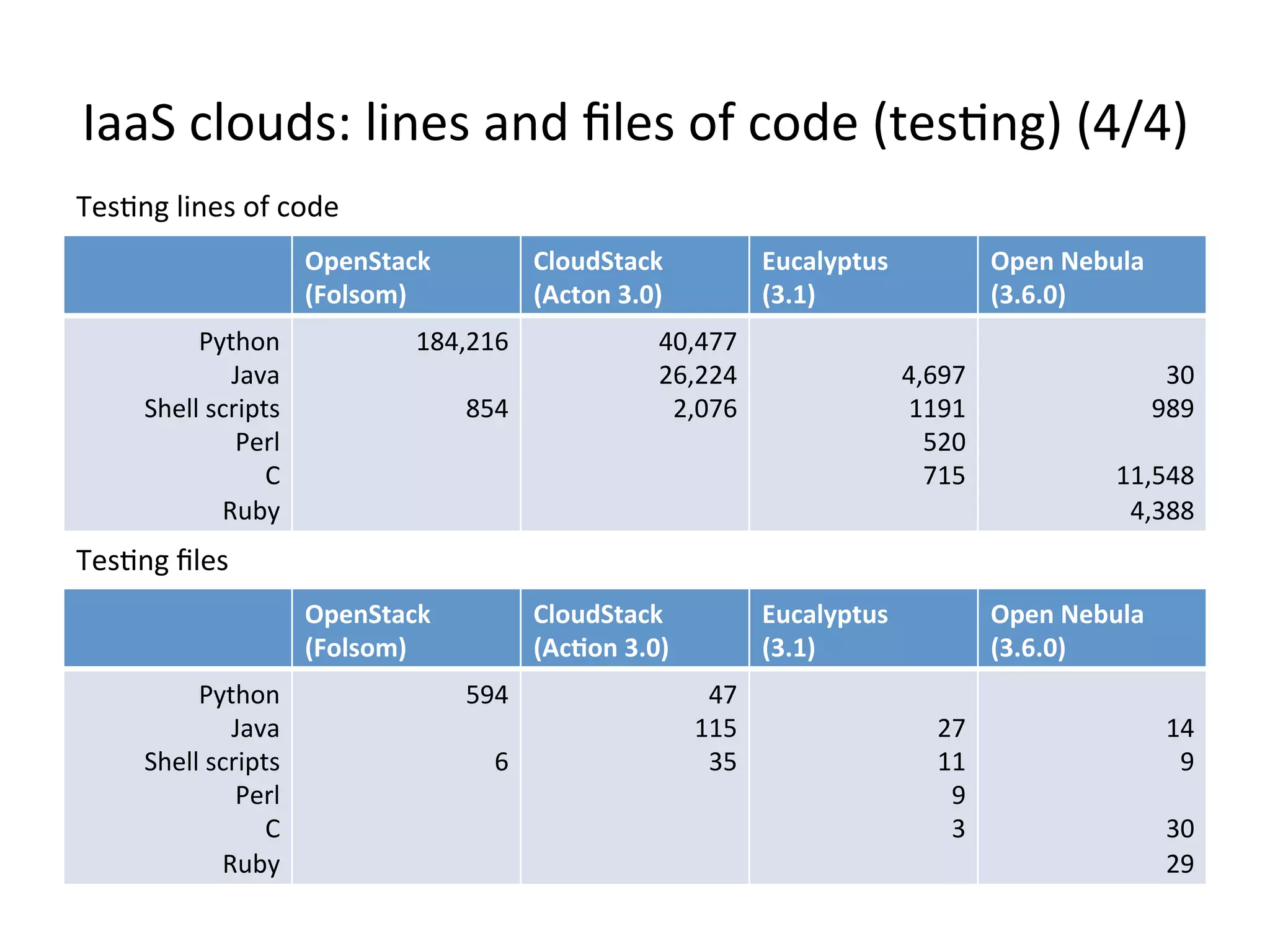Click the 4,388 Ruby lines value
This screenshot has height=952, width=1270.
(1161, 511)
